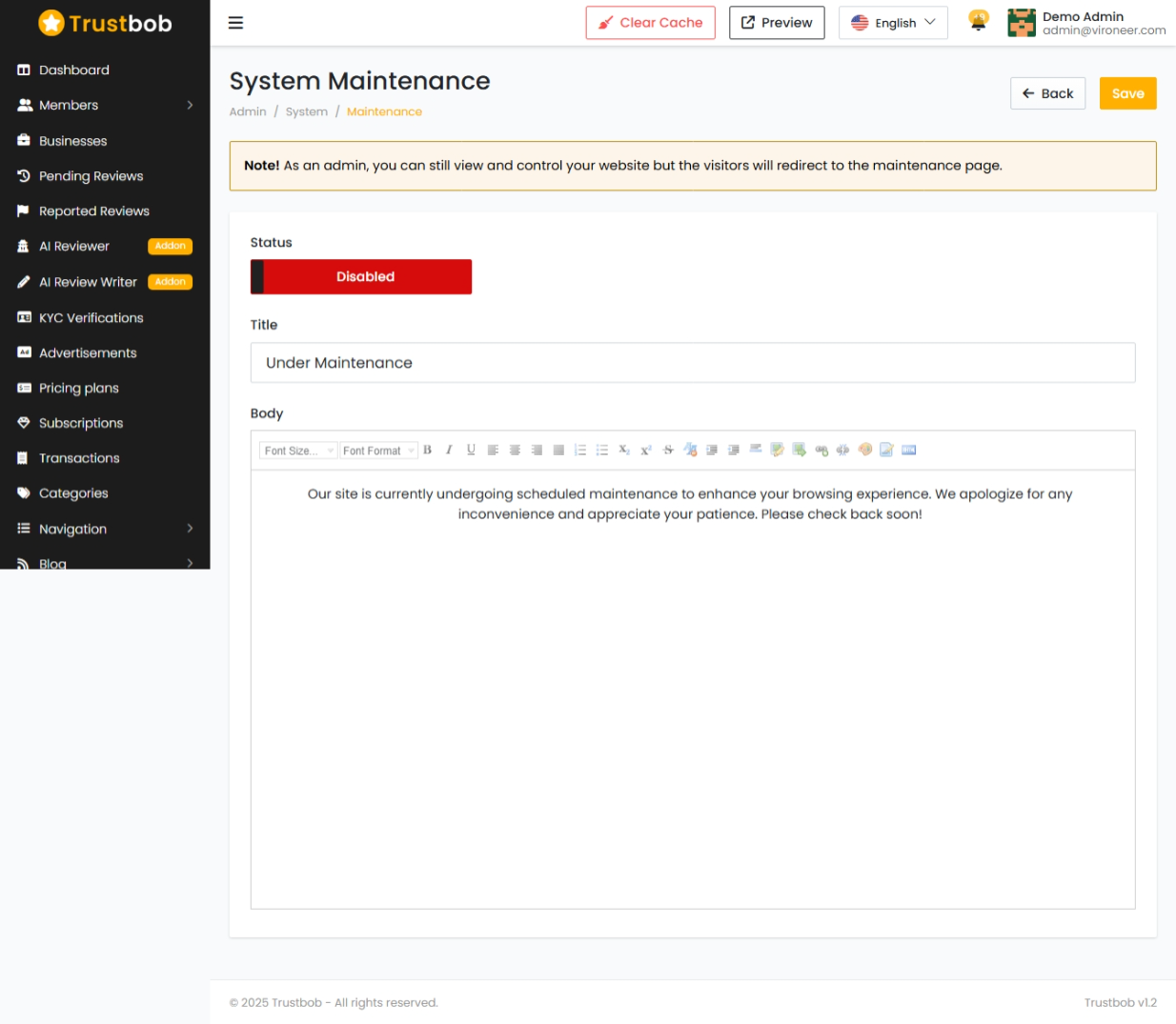
Task: Click the Maintenance breadcrumb
Action: pos(384,111)
